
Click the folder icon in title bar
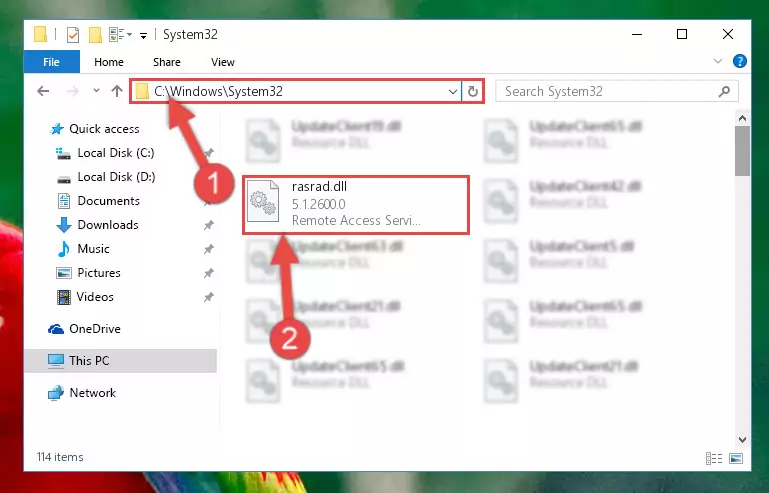tap(40, 35)
